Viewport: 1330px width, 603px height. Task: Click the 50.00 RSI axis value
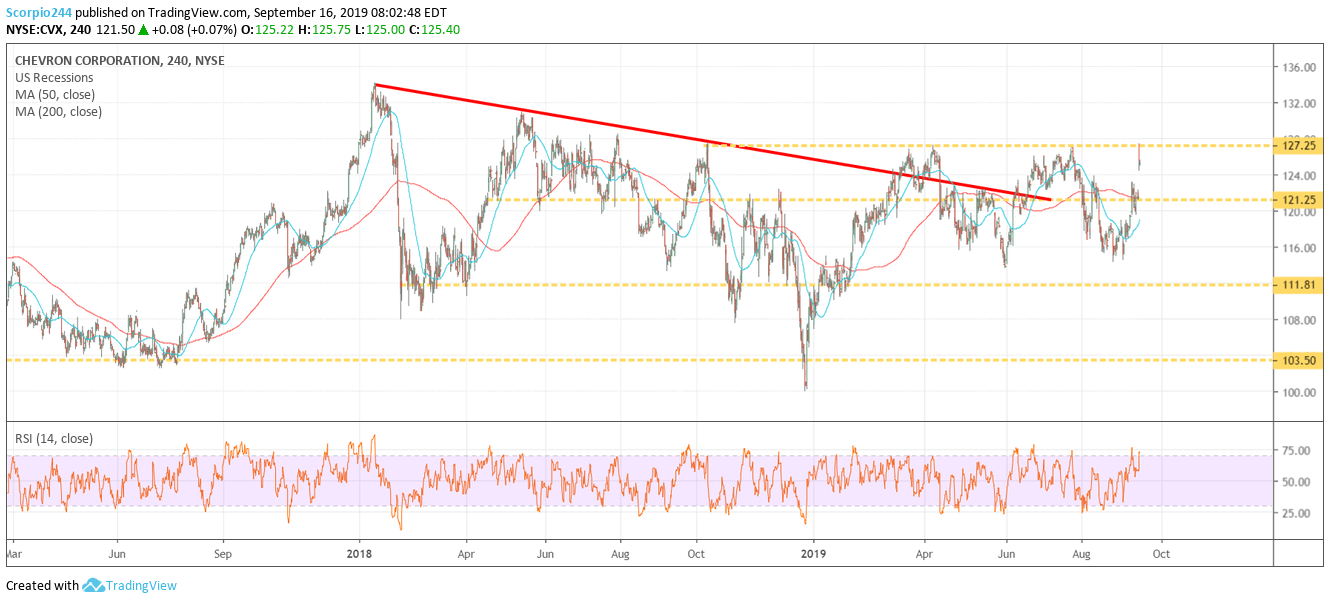click(x=1296, y=482)
